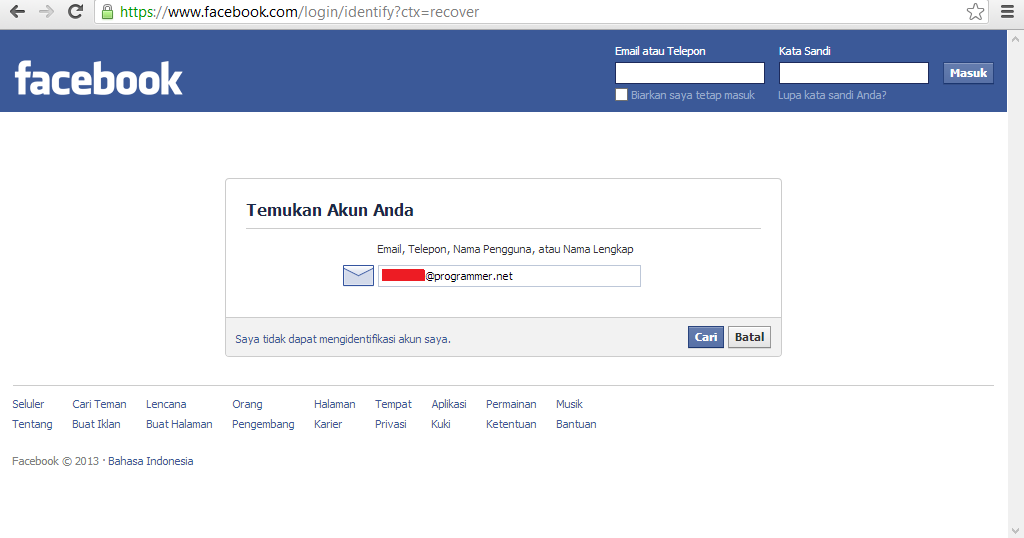This screenshot has height=538, width=1024.
Task: Click the Batal cancel button
Action: 749,337
